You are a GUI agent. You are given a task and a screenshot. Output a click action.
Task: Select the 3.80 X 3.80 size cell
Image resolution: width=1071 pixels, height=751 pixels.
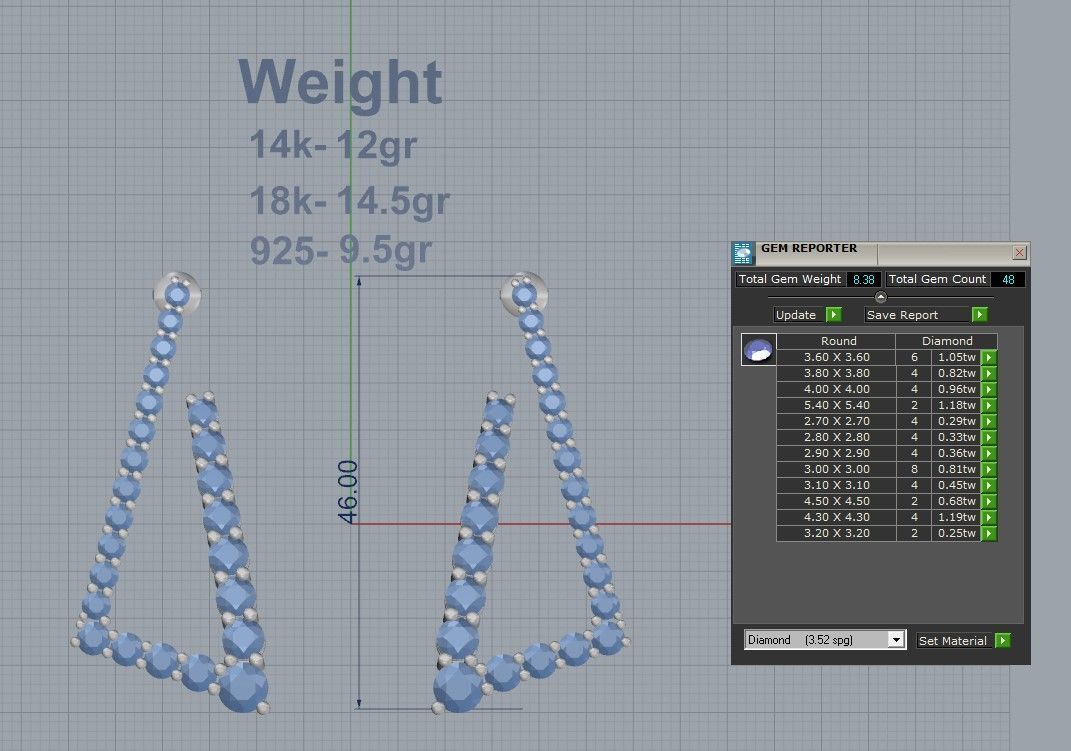(x=837, y=373)
